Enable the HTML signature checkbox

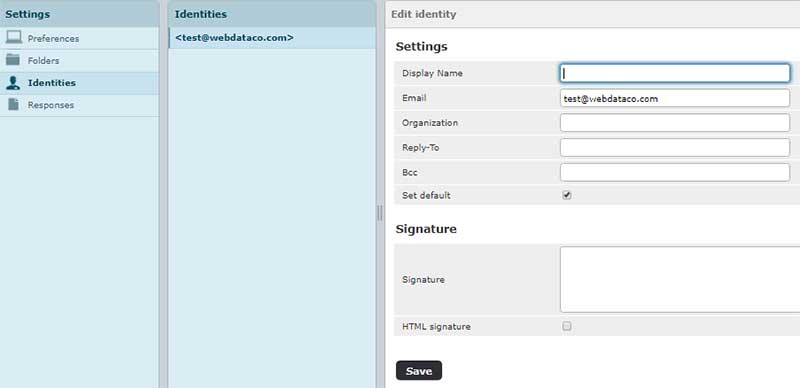tap(567, 326)
